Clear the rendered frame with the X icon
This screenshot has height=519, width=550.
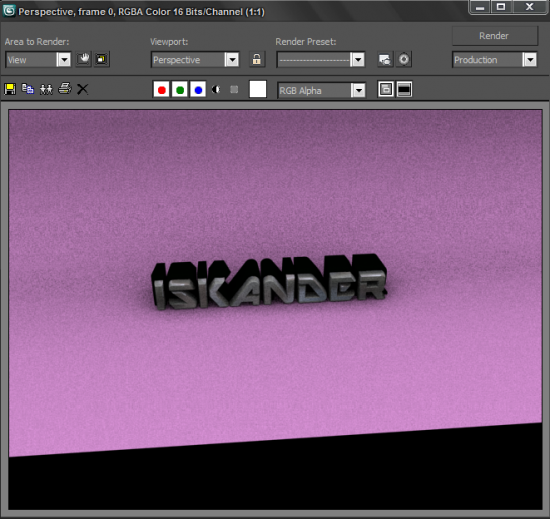click(x=83, y=89)
